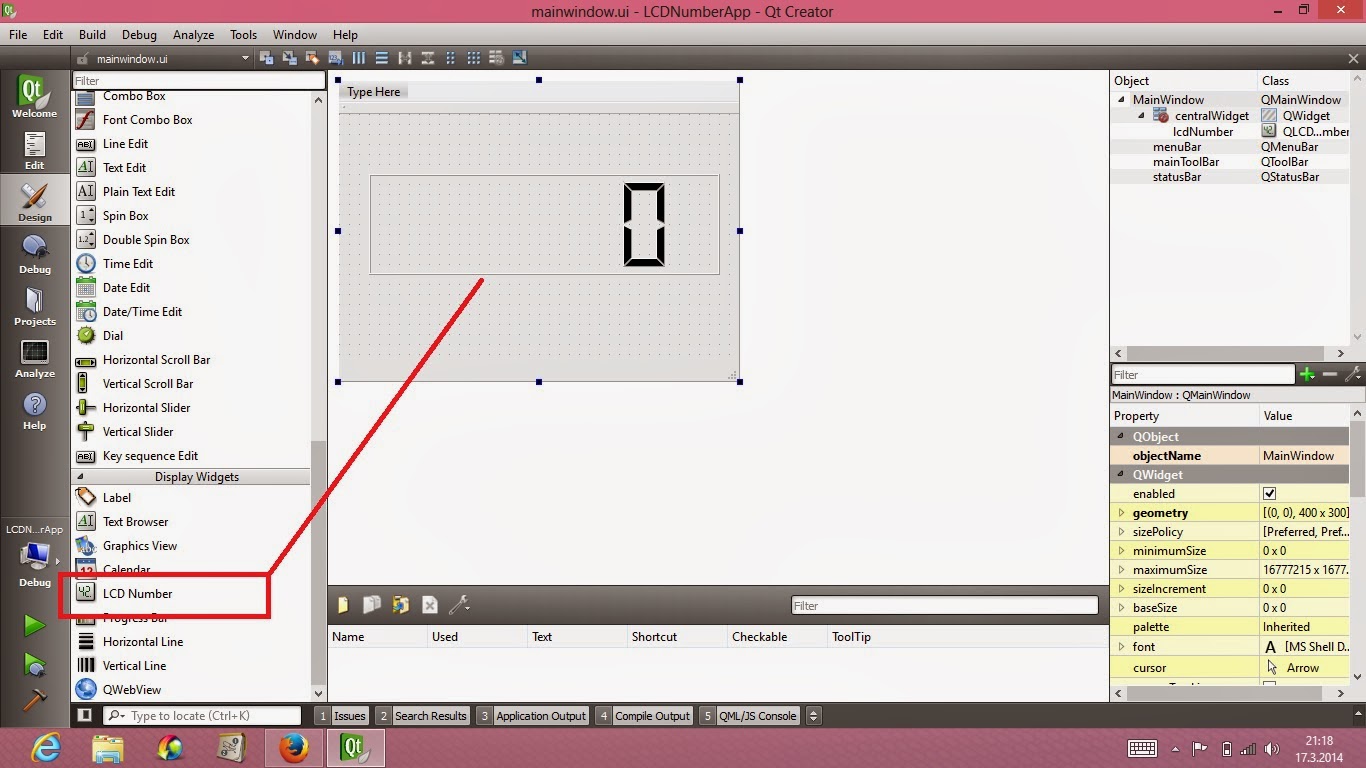
Task: Click the Break Layout toolbar icon
Action: 497,58
